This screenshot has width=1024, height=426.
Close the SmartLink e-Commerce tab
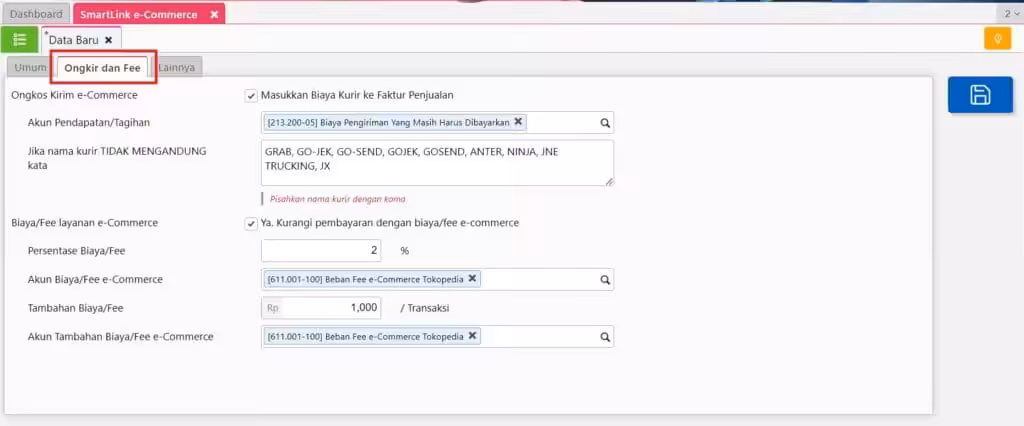click(214, 14)
